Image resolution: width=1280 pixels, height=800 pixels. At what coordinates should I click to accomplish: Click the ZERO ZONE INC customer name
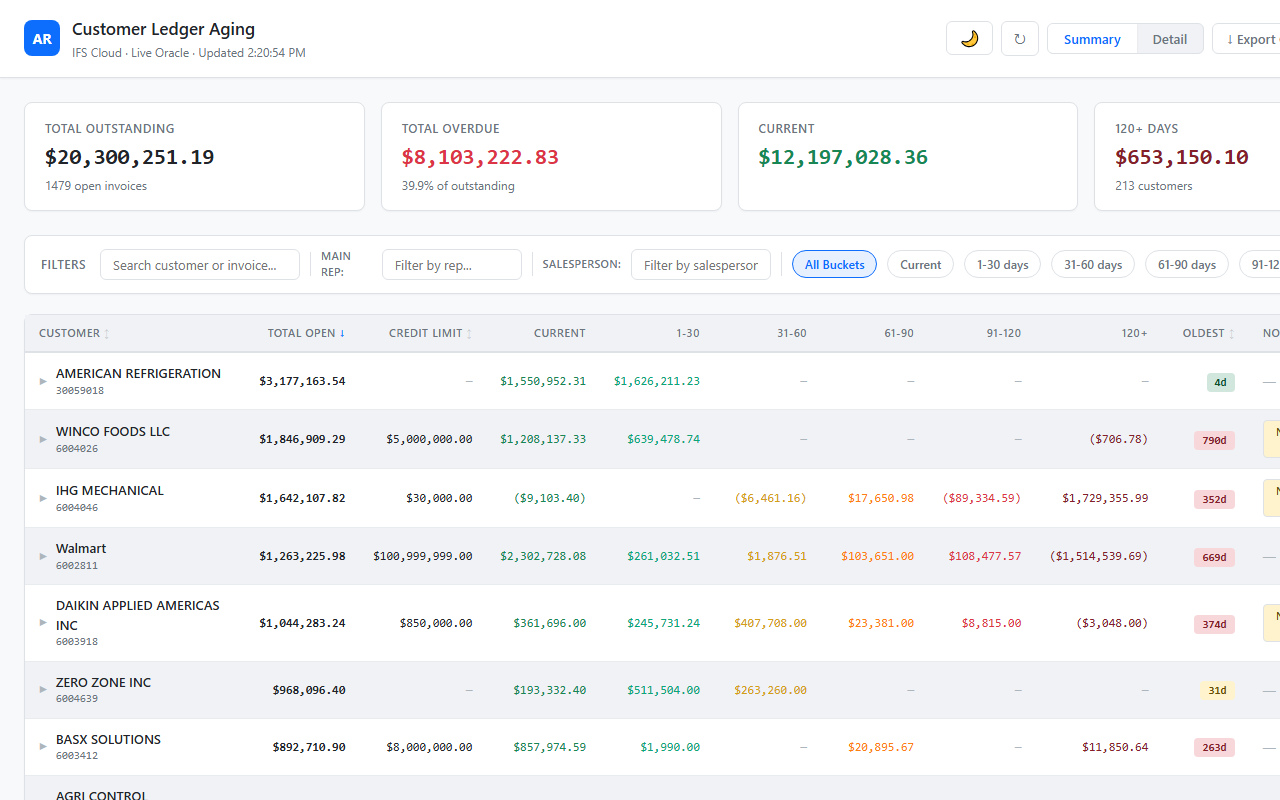[103, 682]
